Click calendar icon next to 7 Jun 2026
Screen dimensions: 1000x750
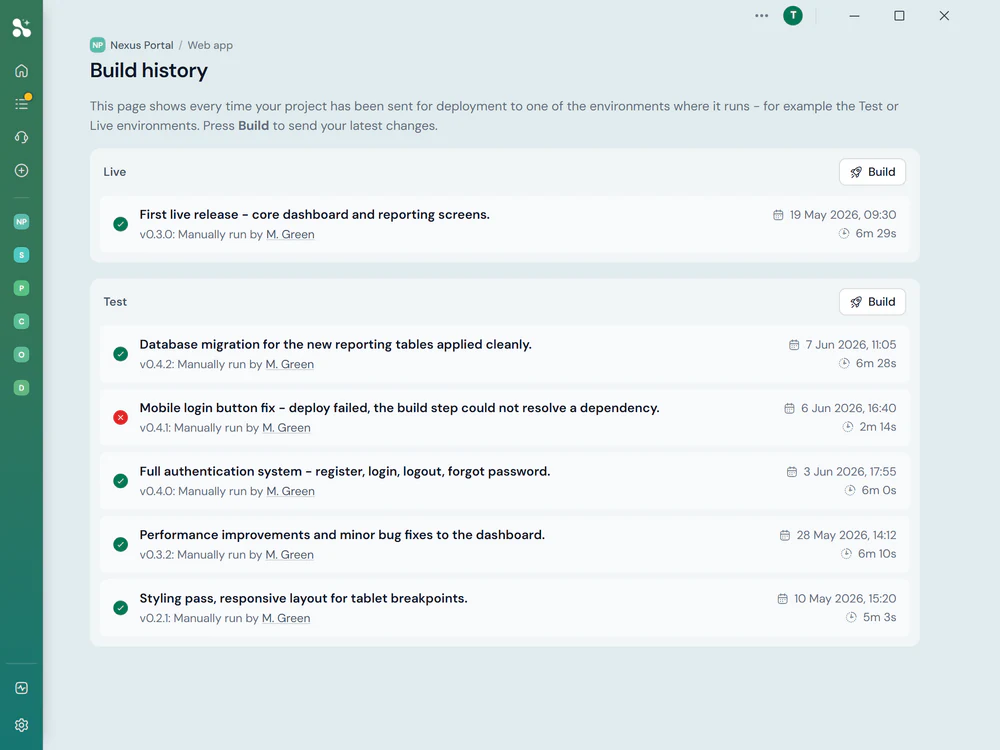point(794,345)
